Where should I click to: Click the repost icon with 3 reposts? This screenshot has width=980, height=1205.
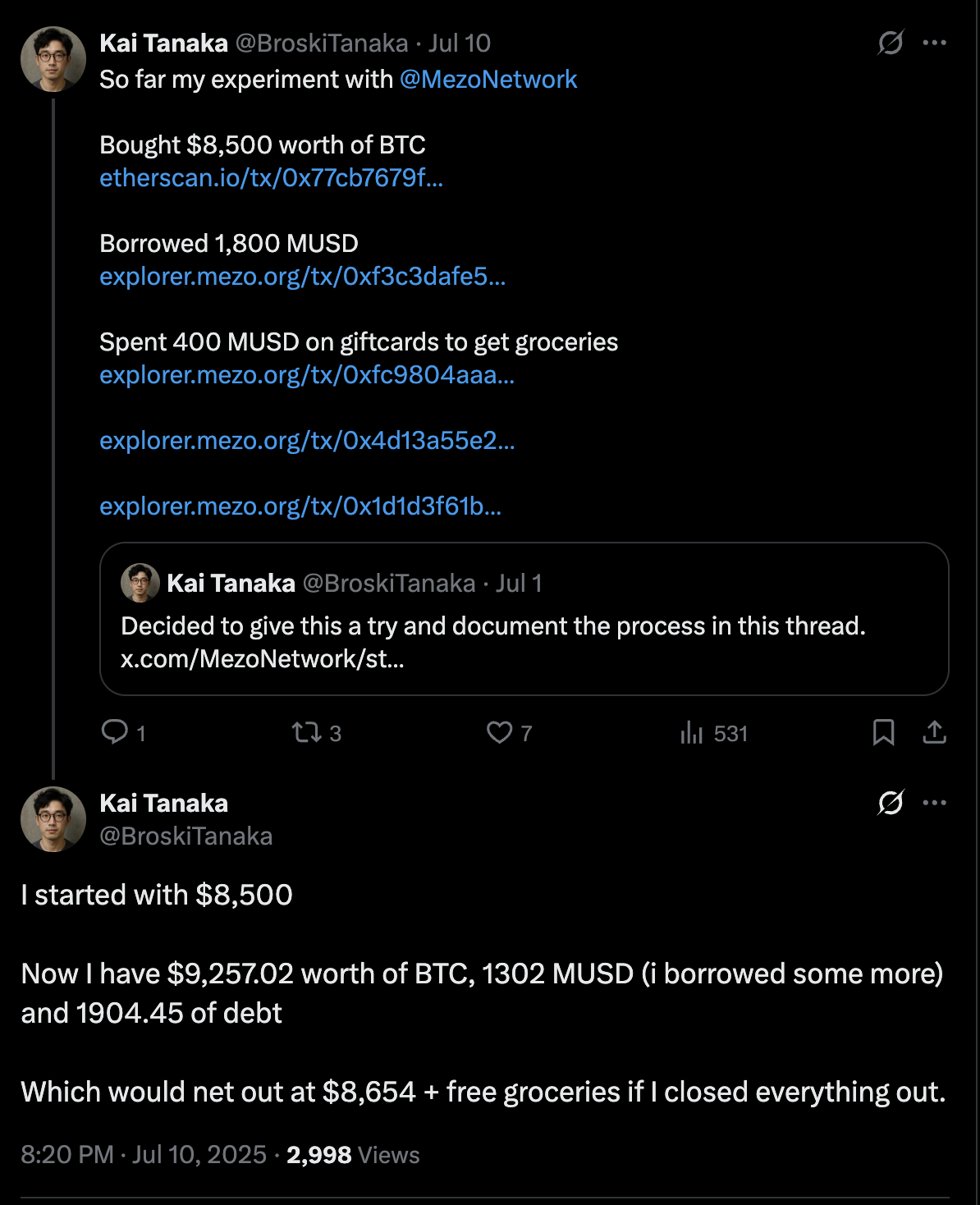click(x=306, y=732)
